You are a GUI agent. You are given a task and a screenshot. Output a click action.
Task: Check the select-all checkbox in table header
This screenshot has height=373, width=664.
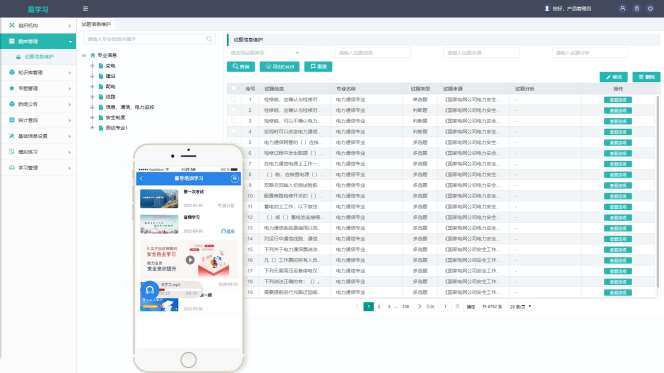click(234, 88)
